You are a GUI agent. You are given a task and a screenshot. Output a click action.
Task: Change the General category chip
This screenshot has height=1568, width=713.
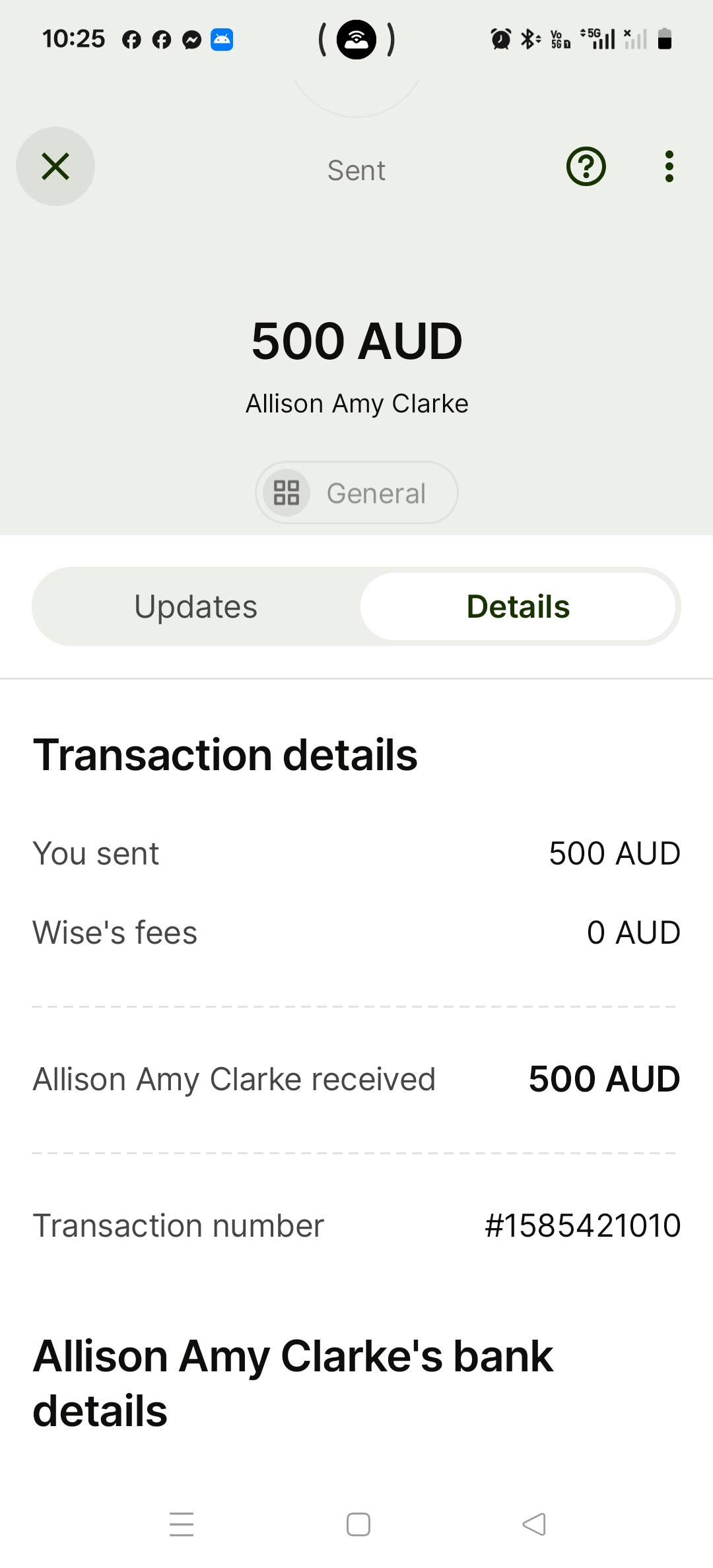tap(356, 492)
